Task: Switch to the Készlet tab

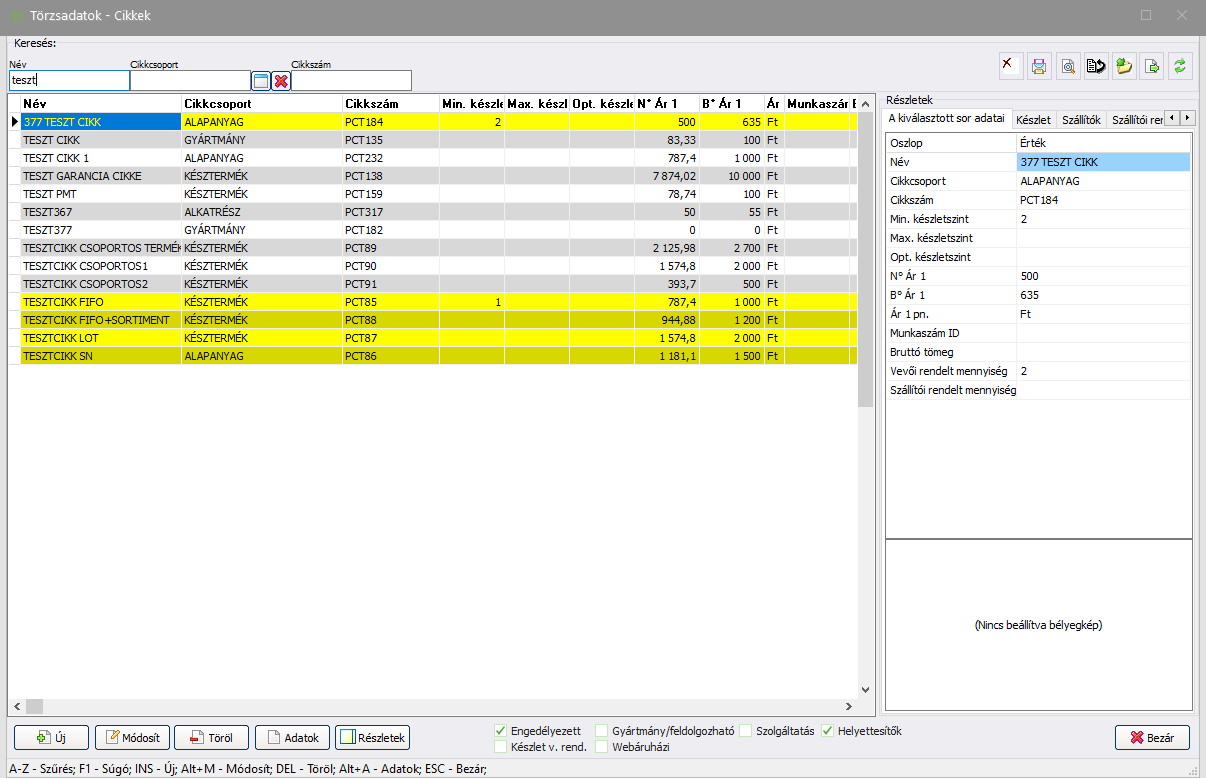Action: (x=1033, y=119)
